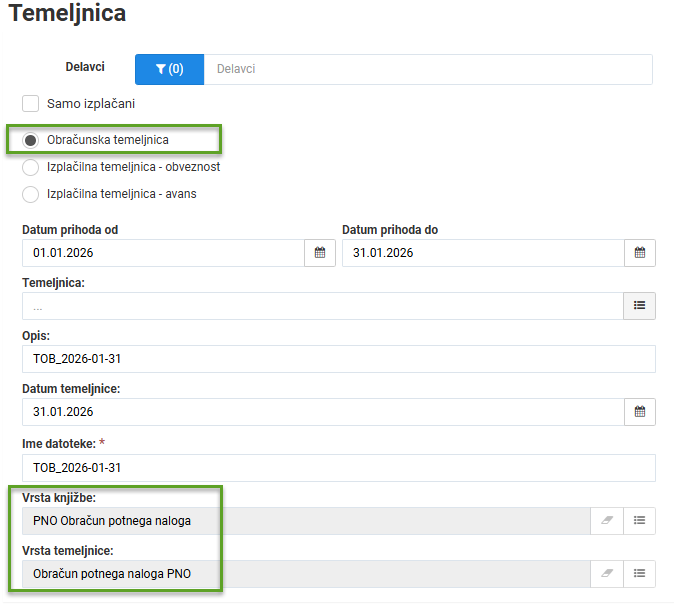The image size is (674, 605).
Task: Open calendar for Datum prihoda do
Action: click(640, 253)
